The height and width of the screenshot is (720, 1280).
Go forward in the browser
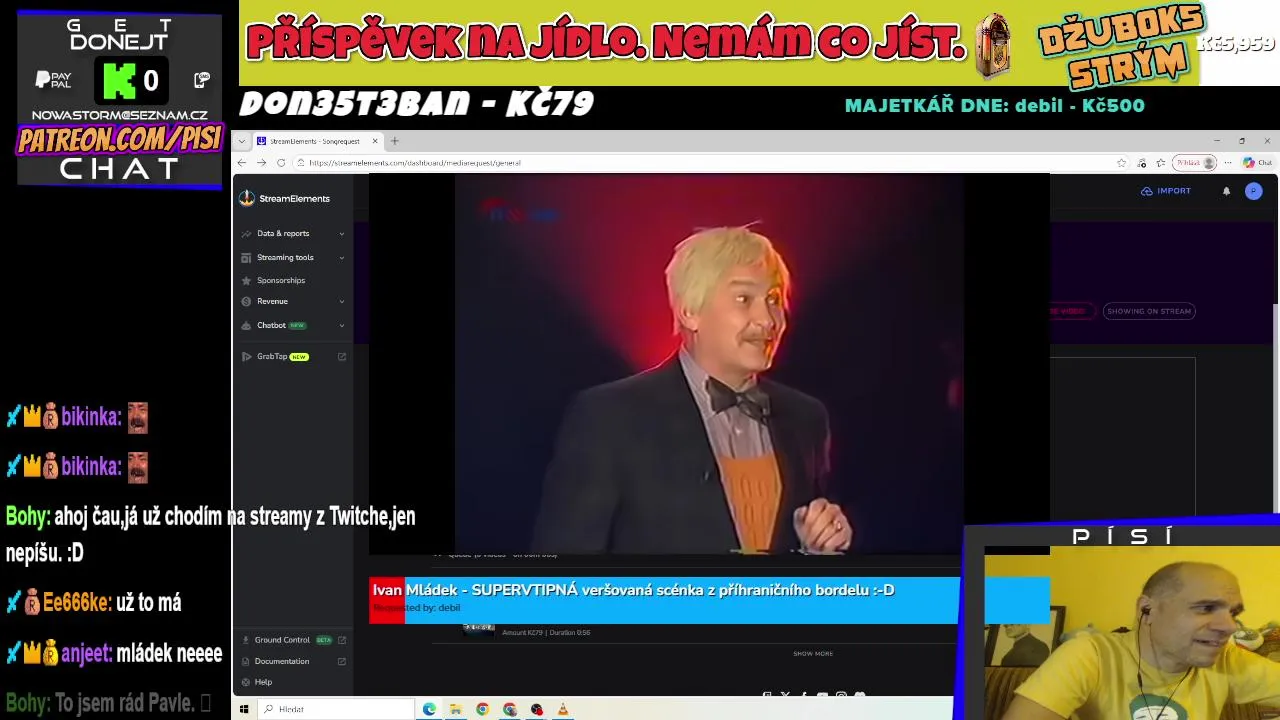pos(262,163)
